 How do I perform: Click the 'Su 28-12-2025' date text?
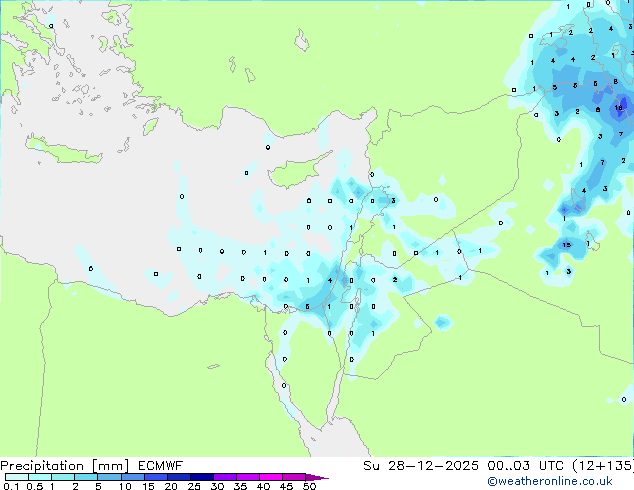point(421,466)
